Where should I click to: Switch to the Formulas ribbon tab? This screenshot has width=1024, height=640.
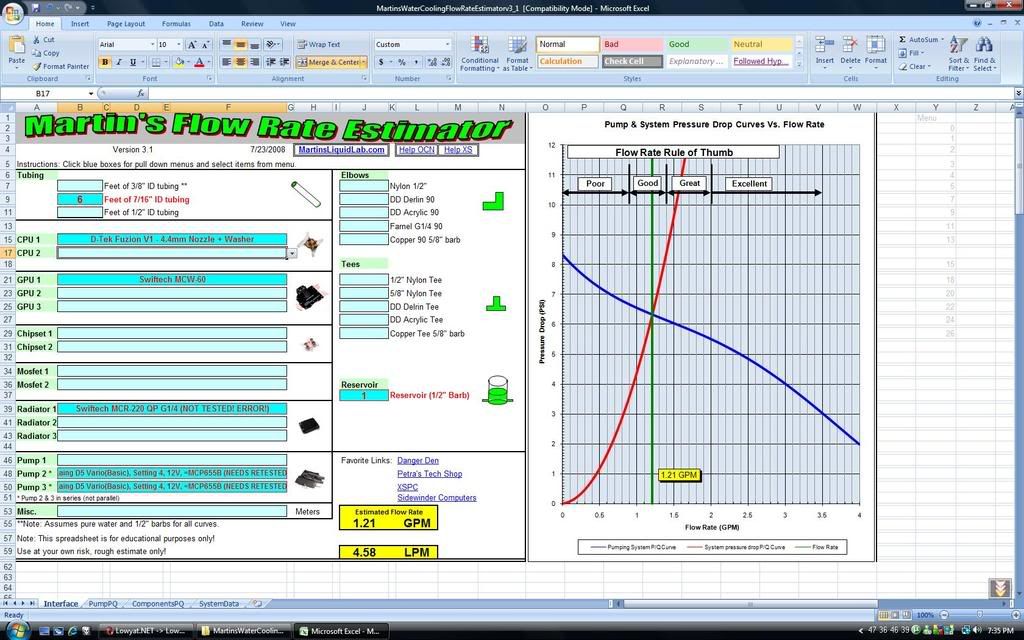point(176,23)
